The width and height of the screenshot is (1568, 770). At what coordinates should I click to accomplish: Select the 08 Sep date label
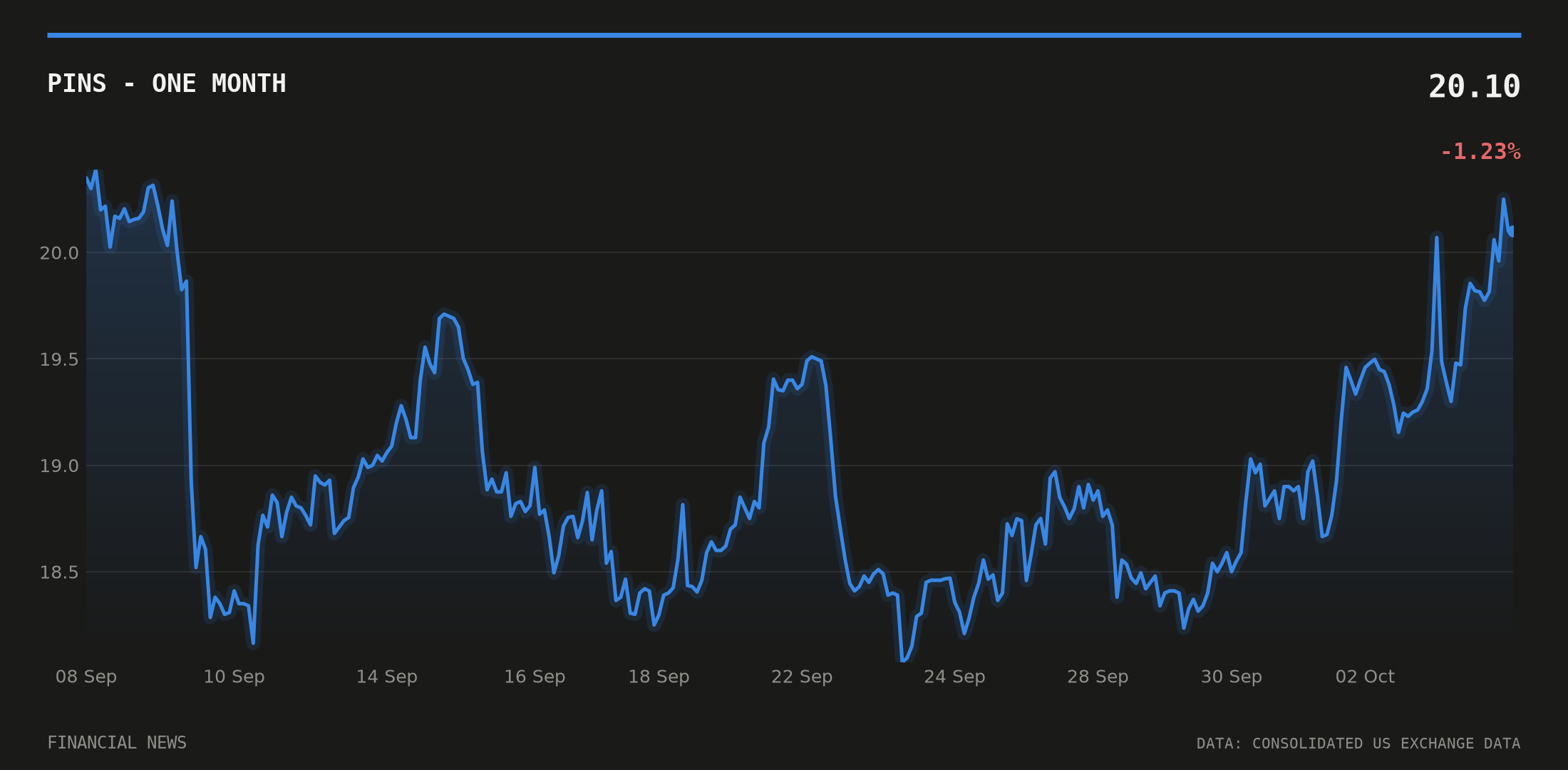(86, 677)
